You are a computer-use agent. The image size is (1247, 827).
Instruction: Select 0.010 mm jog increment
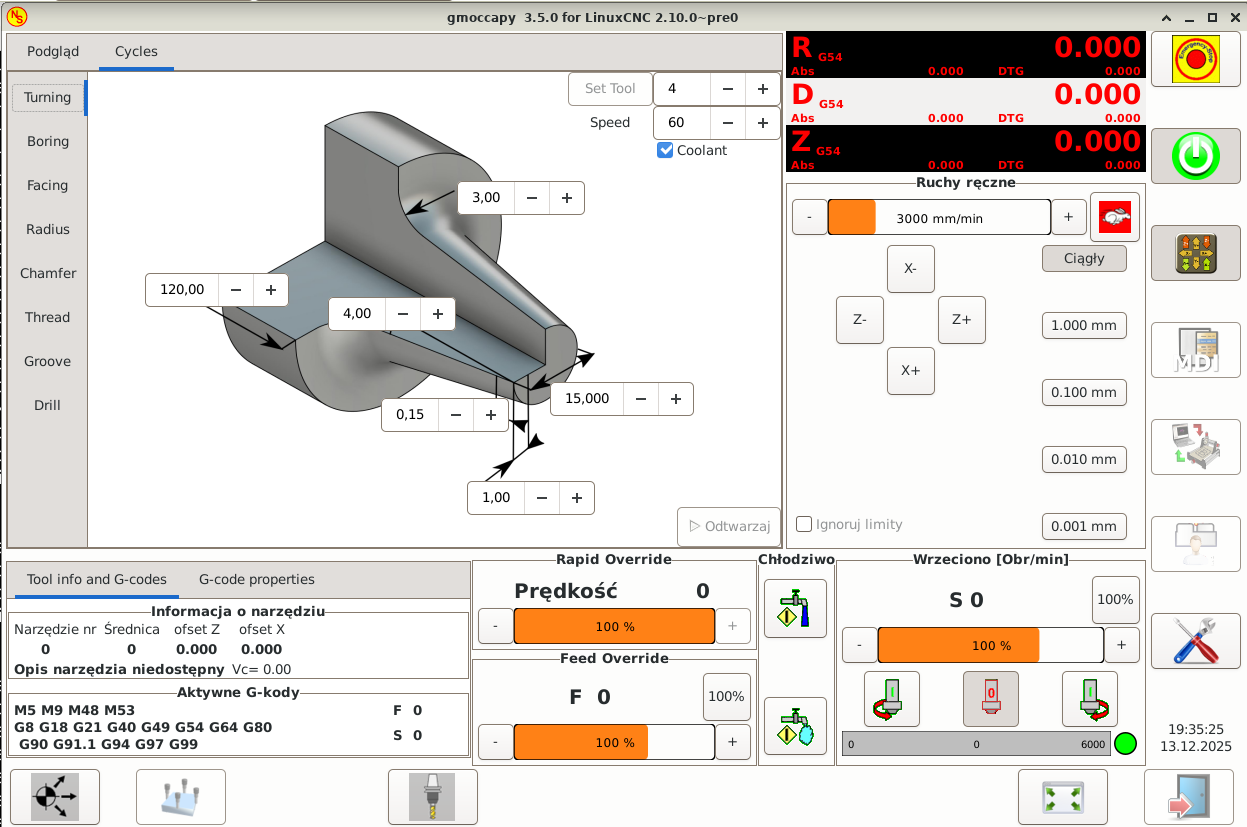(x=1084, y=459)
